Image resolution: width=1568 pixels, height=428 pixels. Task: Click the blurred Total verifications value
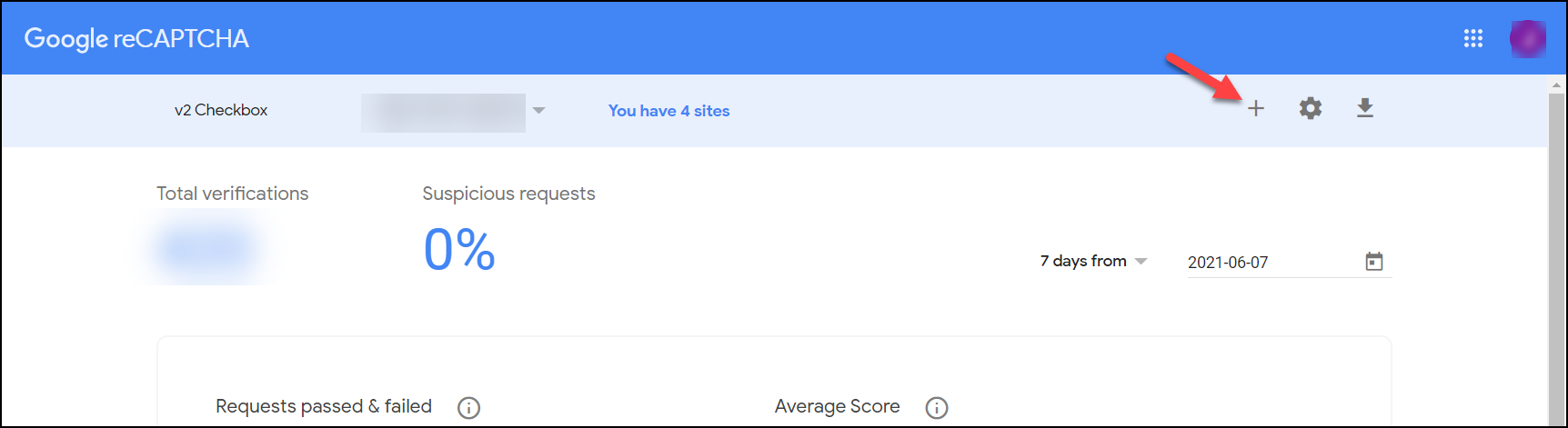tap(206, 247)
